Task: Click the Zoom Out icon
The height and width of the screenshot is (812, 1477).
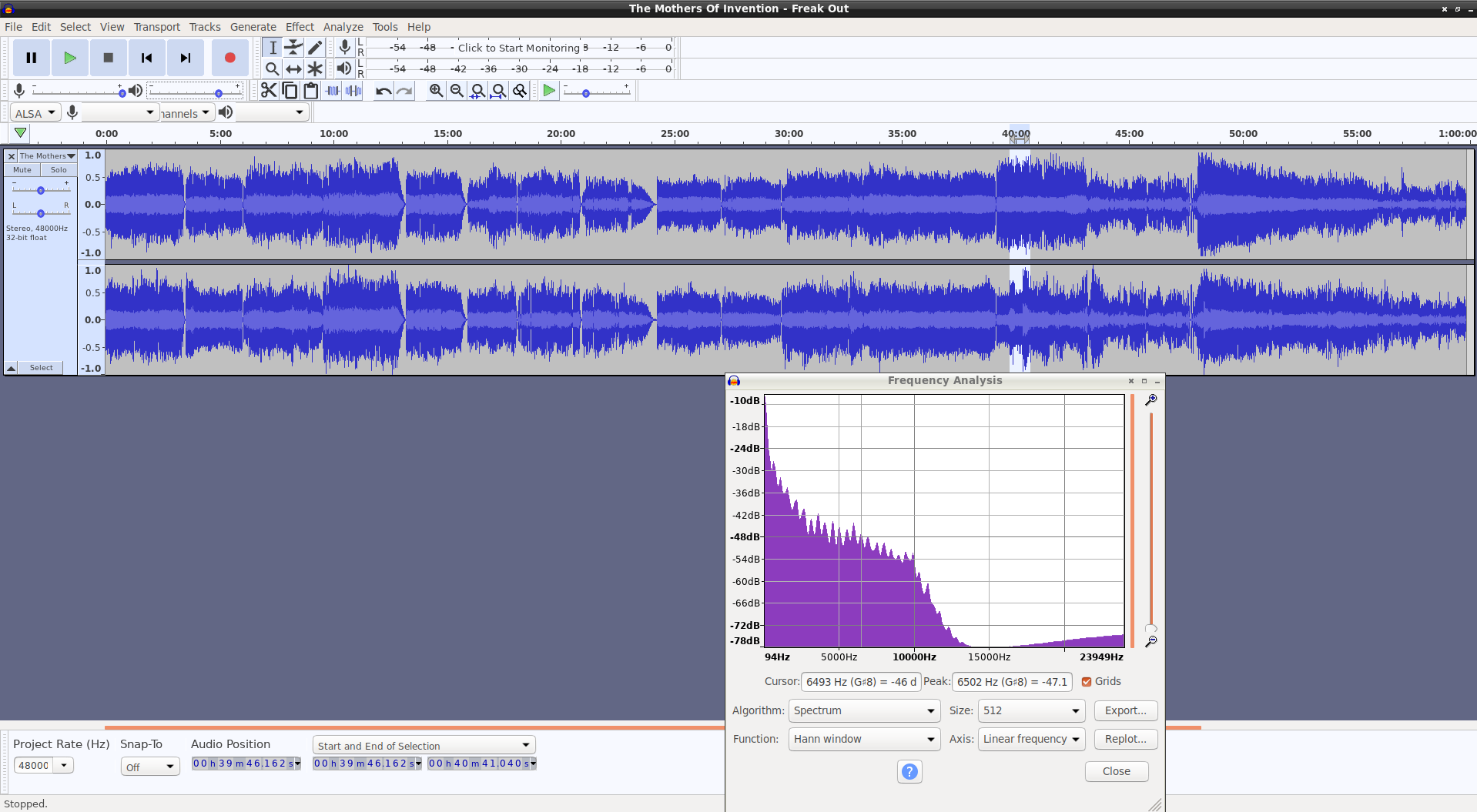Action: tap(457, 91)
